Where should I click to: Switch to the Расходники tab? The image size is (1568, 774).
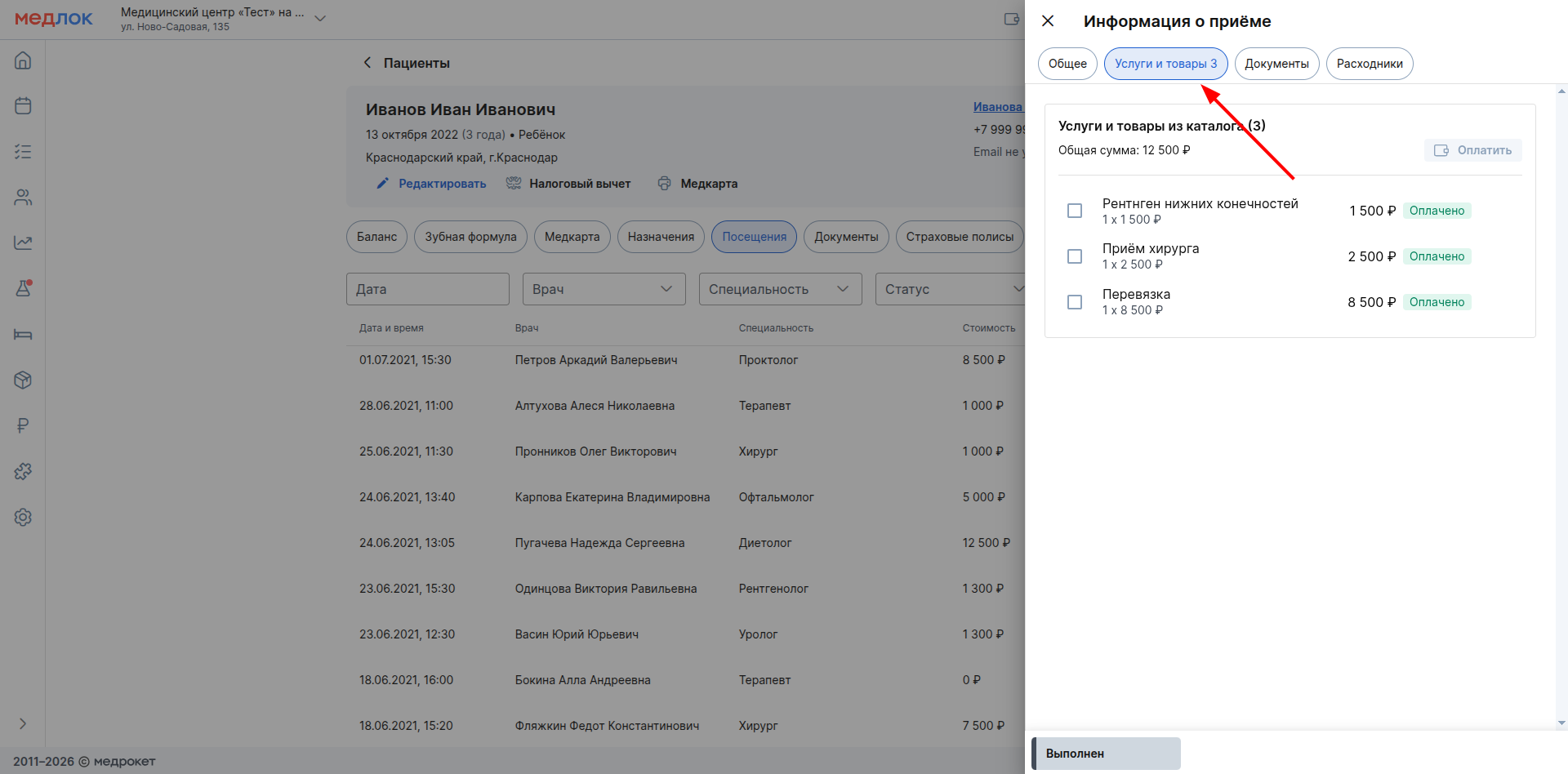tap(1369, 64)
